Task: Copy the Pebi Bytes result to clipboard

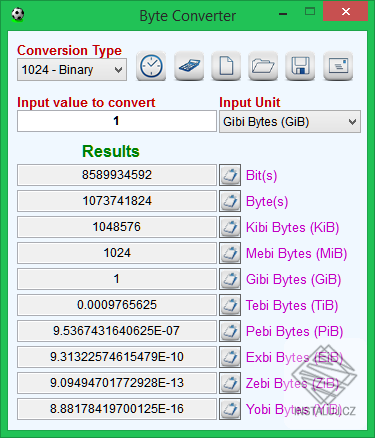Action: coord(230,331)
